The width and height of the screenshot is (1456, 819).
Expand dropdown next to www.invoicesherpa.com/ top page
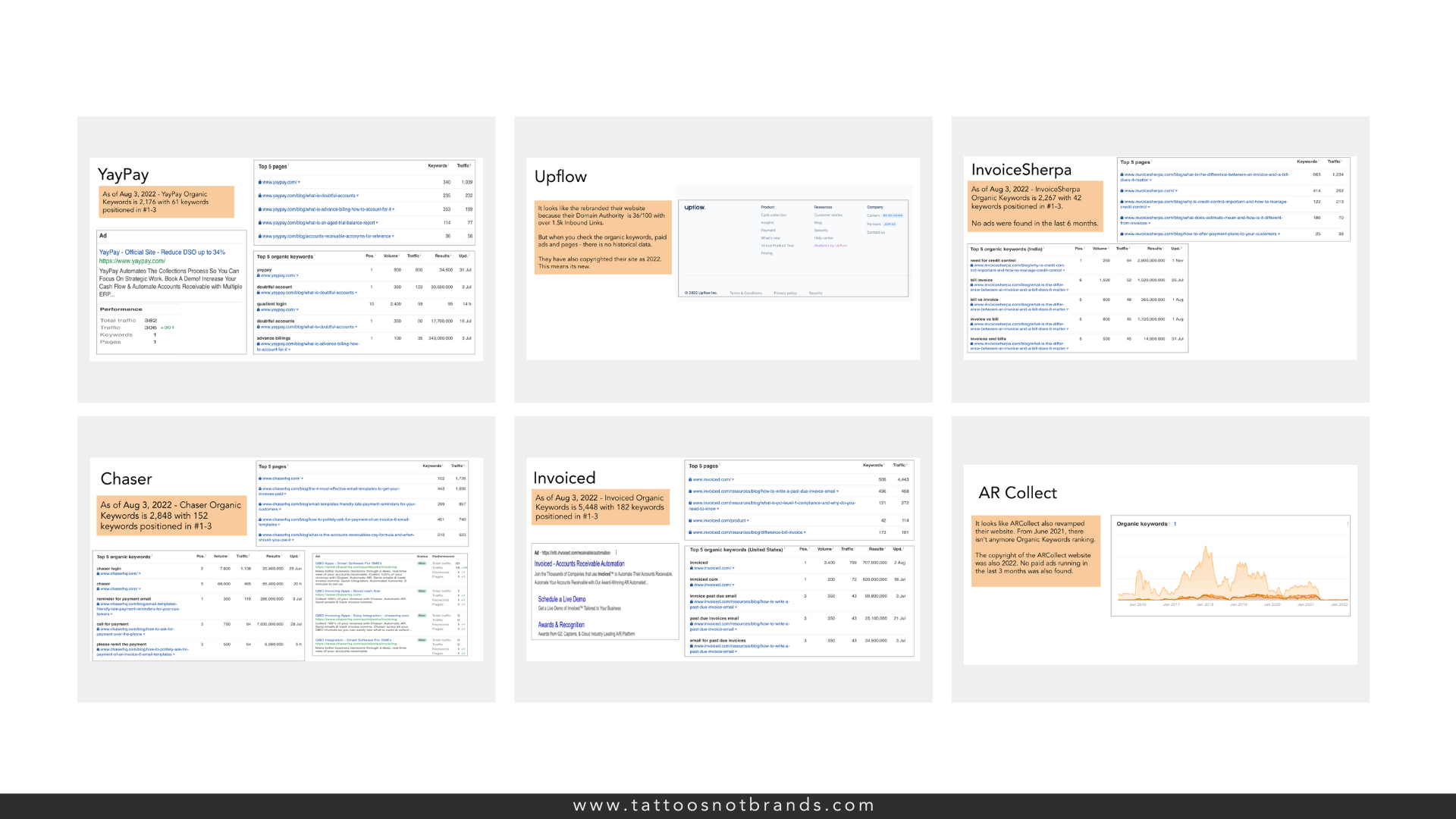1175,191
